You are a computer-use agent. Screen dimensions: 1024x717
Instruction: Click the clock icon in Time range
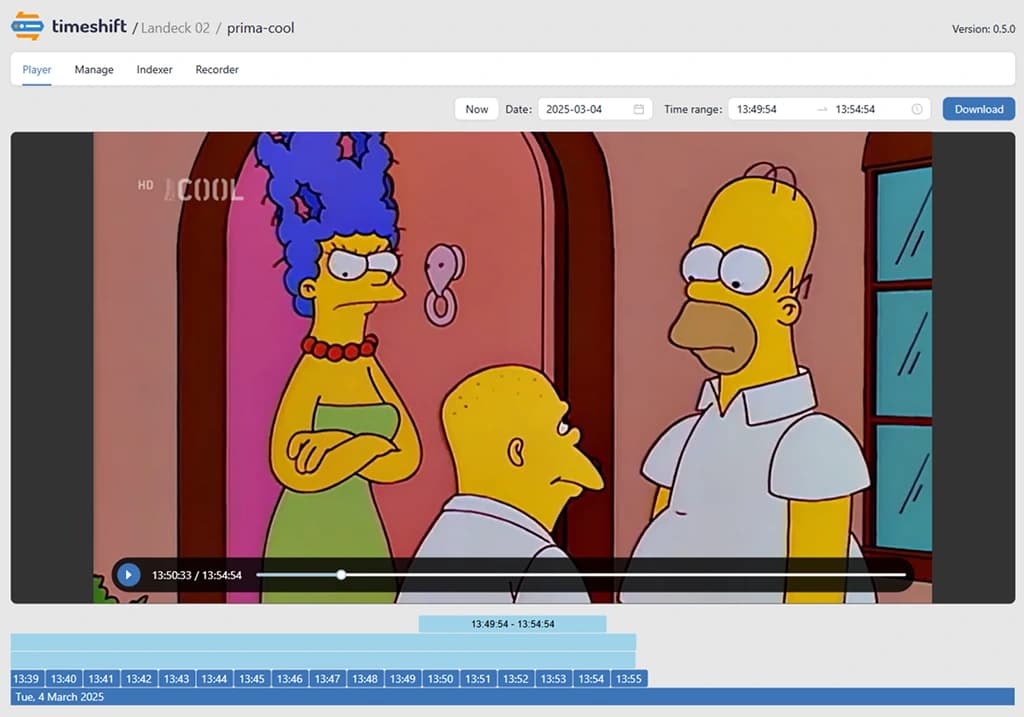[x=916, y=109]
